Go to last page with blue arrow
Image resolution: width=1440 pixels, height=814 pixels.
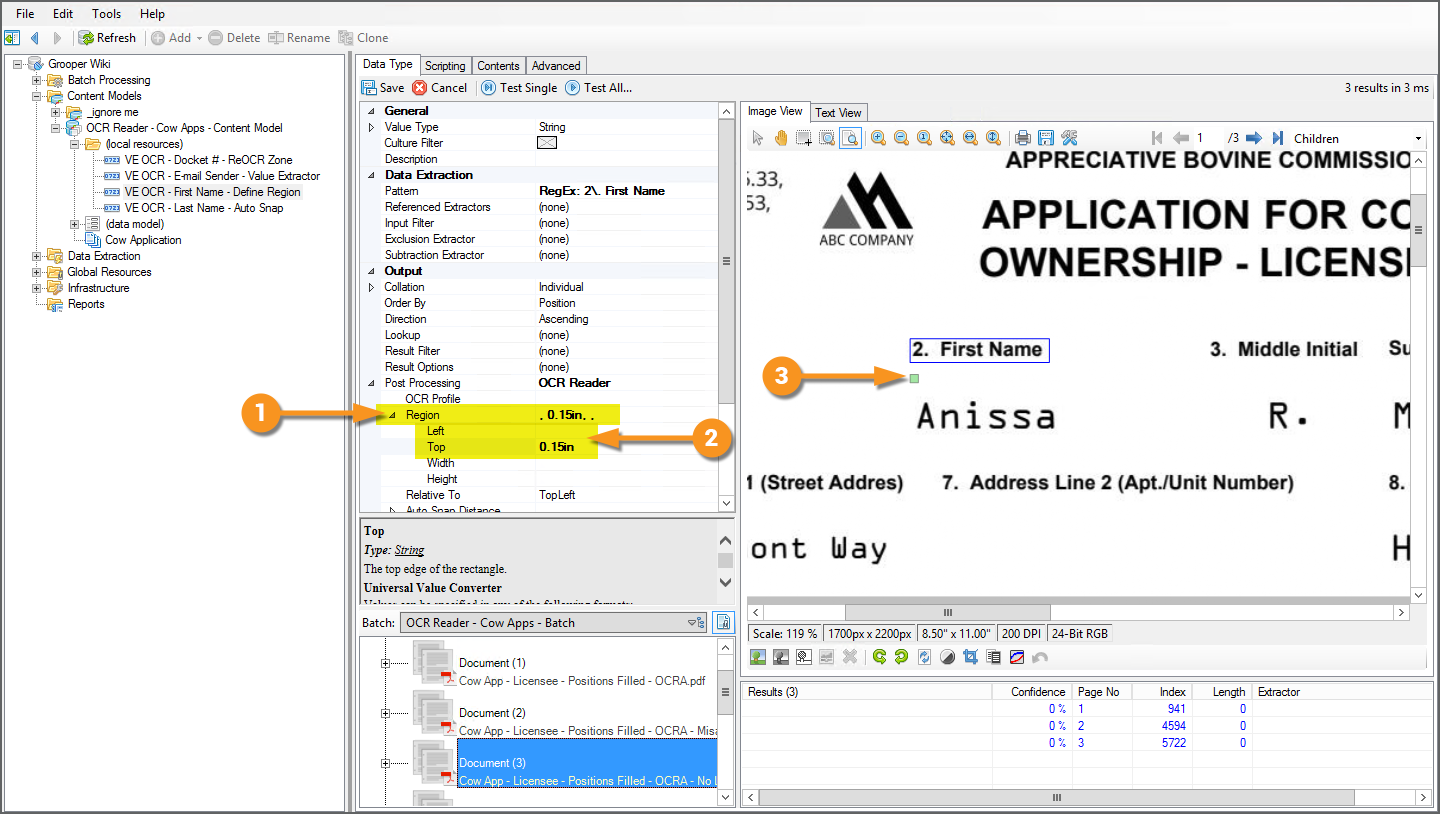click(1277, 138)
